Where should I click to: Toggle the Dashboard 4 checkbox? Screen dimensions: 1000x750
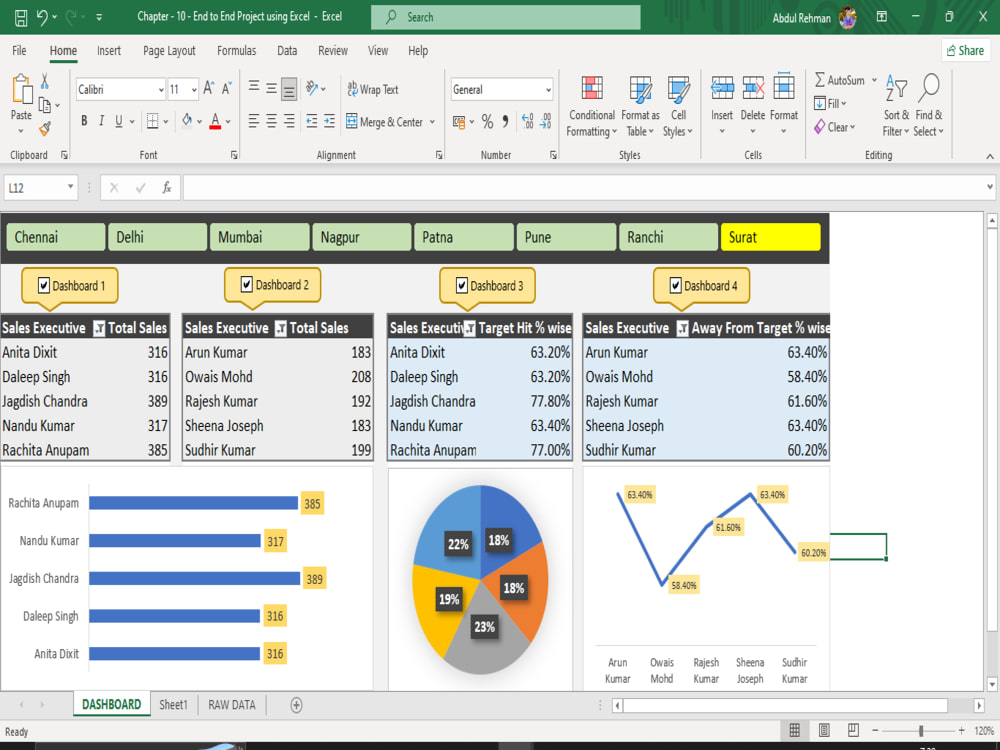[675, 285]
